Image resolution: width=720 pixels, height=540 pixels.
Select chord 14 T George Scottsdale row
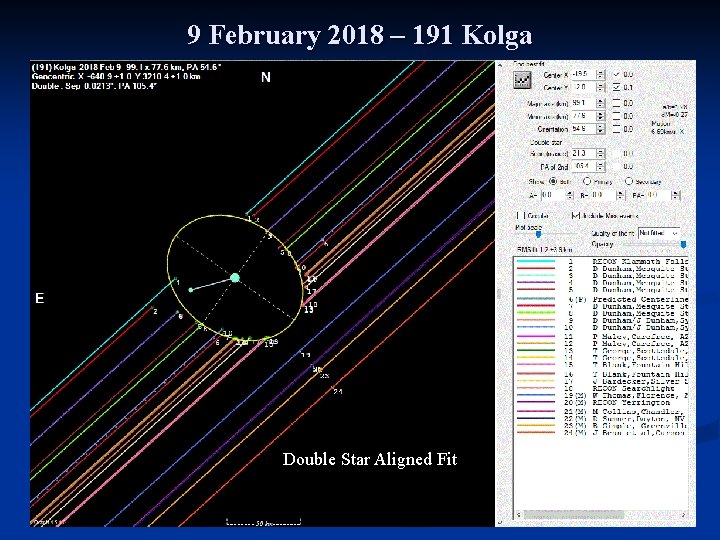(x=601, y=358)
